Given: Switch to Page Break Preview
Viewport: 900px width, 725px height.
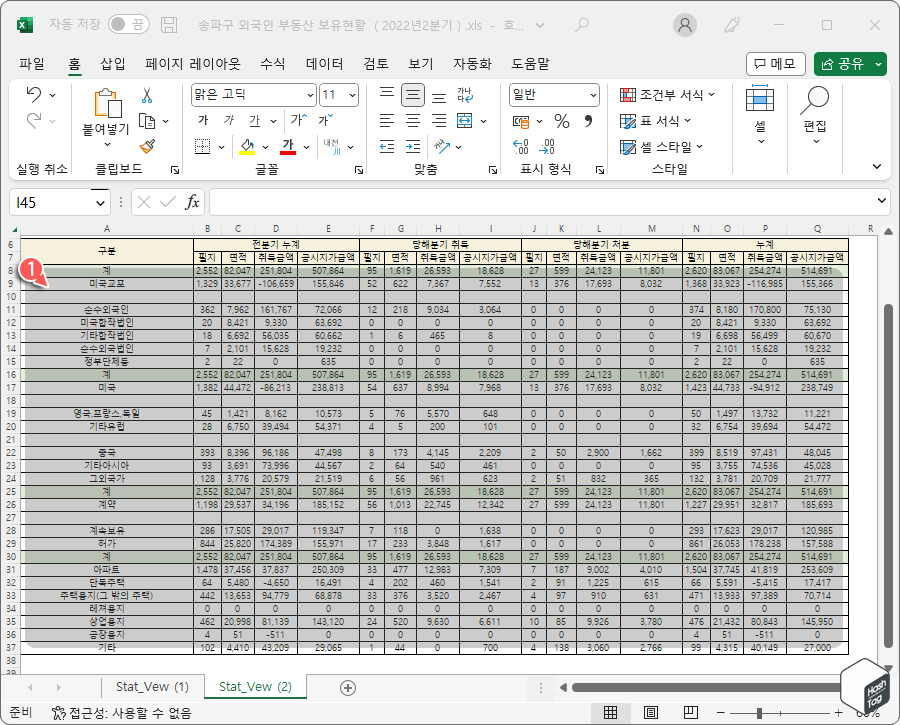Looking at the screenshot, I should pos(690,713).
